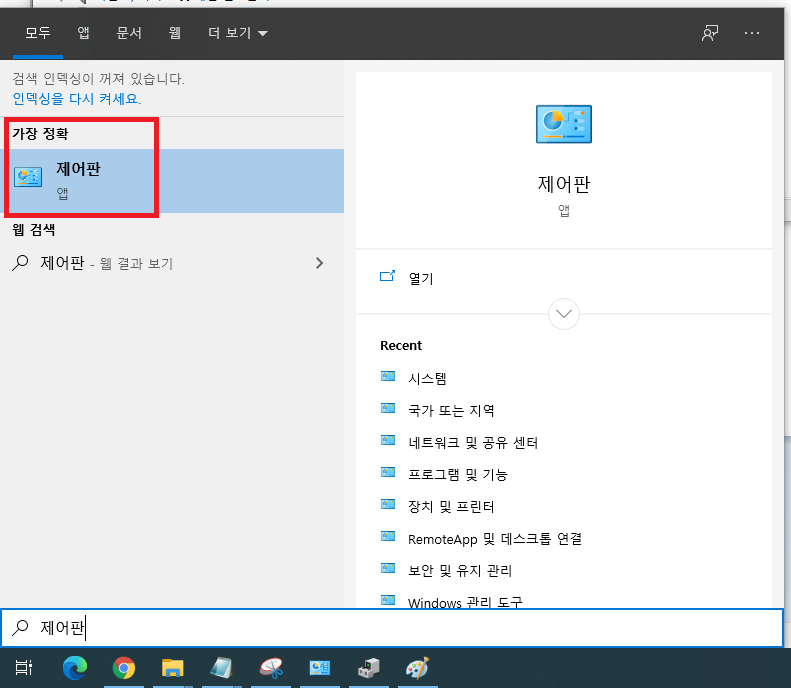Select the 제어판 app best match result
The image size is (791, 688).
(172, 181)
